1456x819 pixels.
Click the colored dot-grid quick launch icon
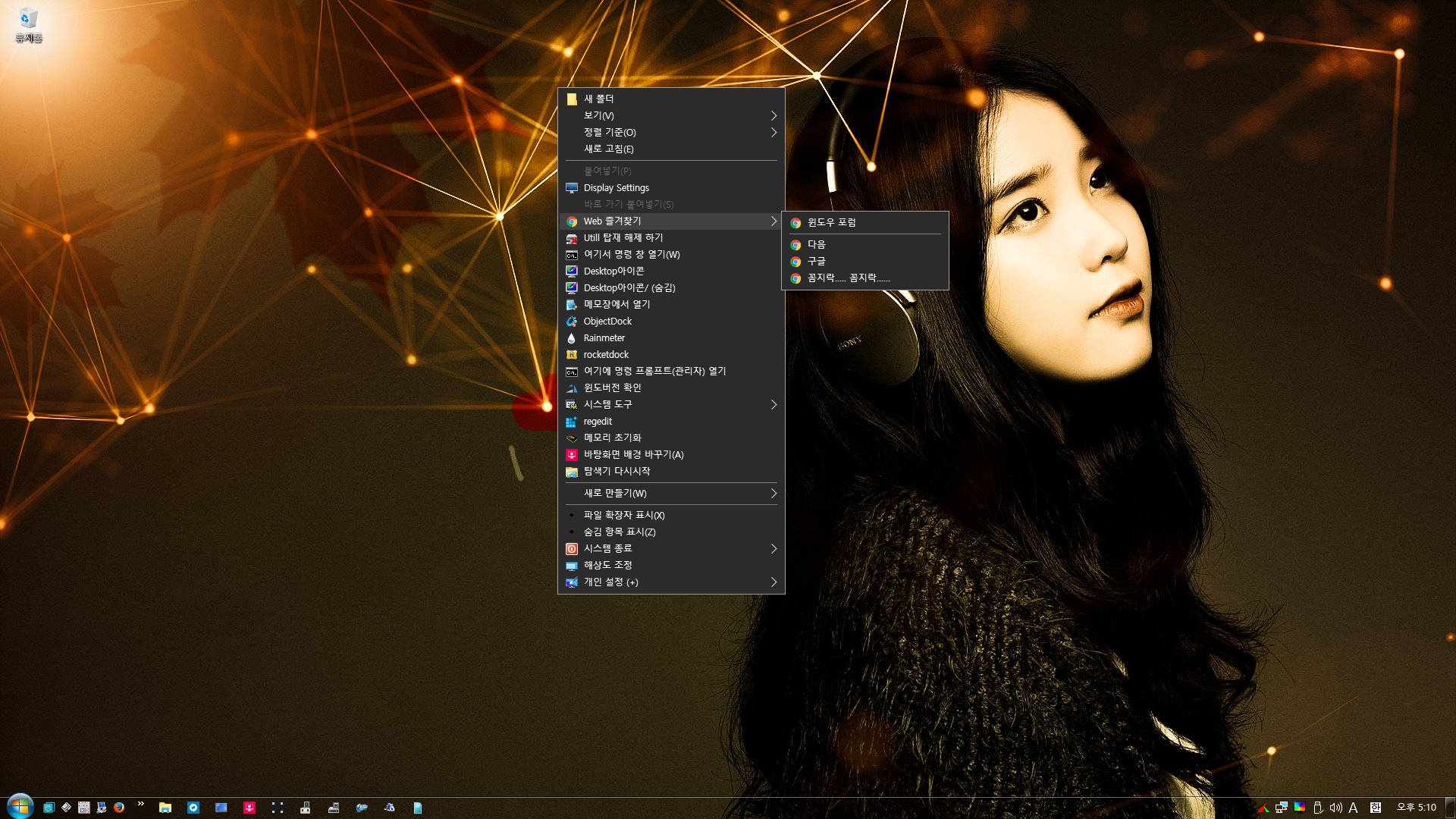(x=84, y=808)
